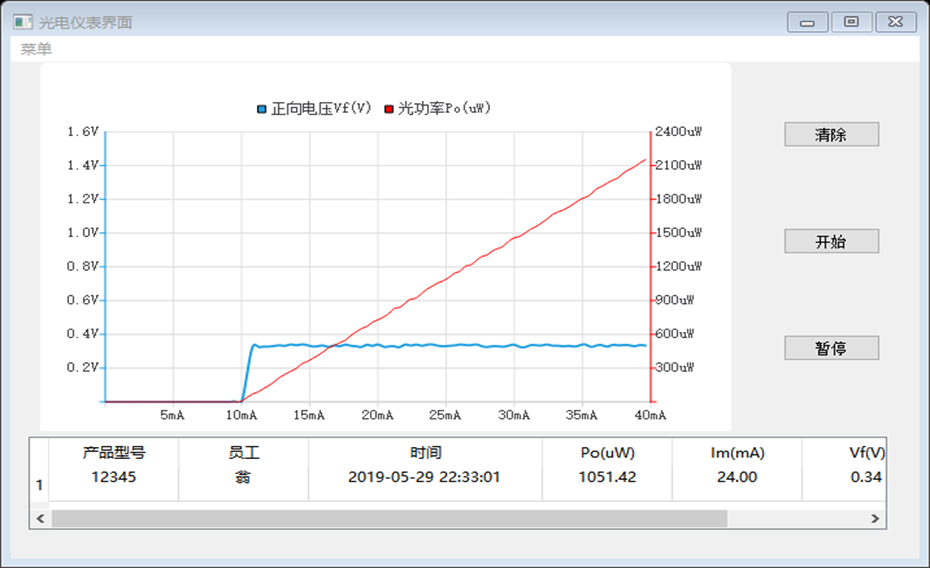Open the 菜单 menu
Viewport: 930px width, 568px height.
(x=36, y=49)
